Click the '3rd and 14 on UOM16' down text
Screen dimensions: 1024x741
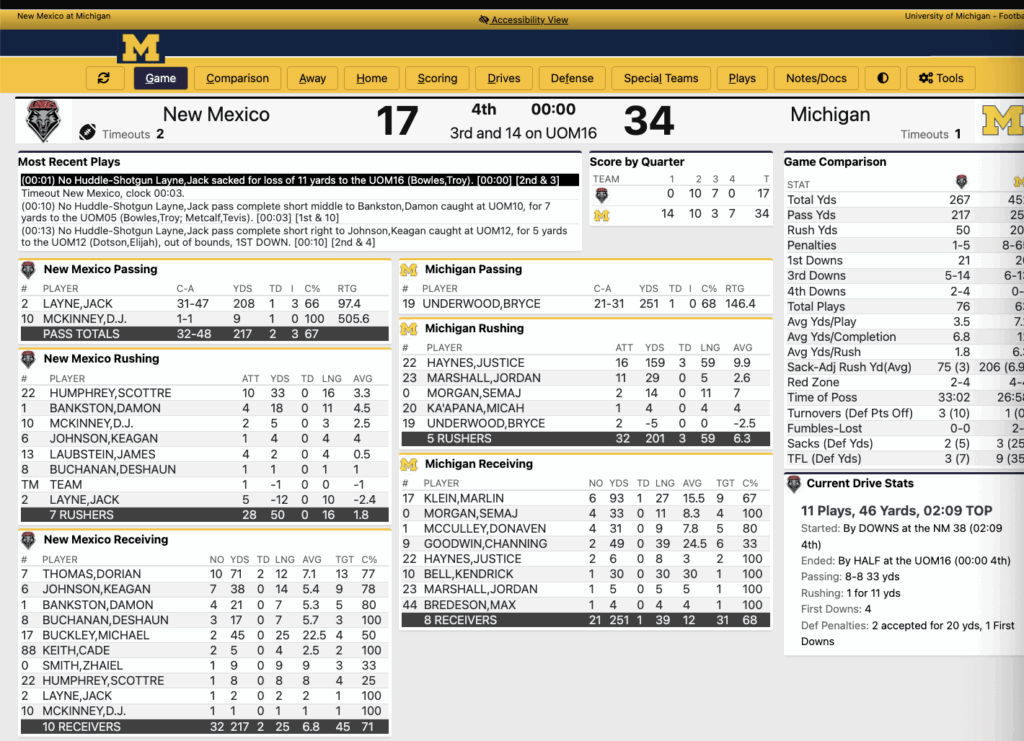[x=523, y=133]
